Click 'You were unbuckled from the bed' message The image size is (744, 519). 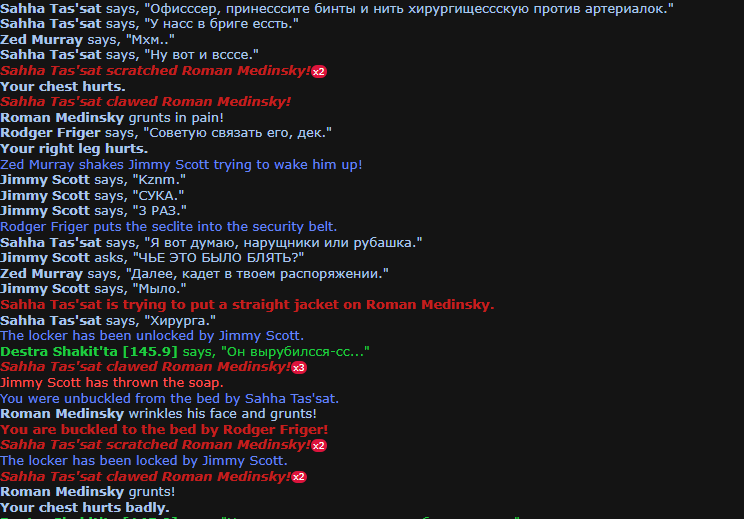(169, 399)
